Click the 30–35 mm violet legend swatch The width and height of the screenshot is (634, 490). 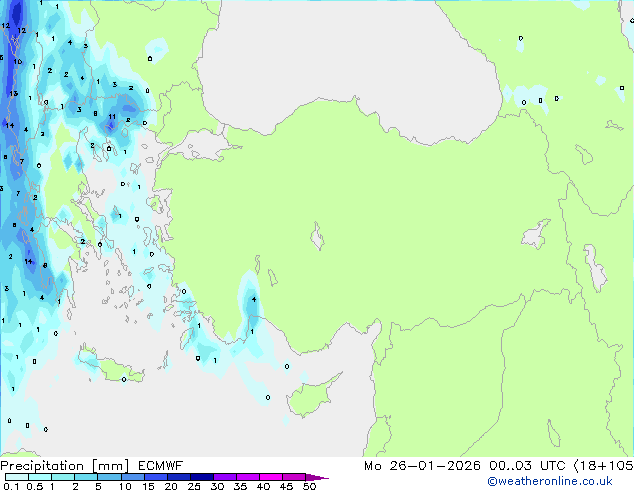click(224, 477)
